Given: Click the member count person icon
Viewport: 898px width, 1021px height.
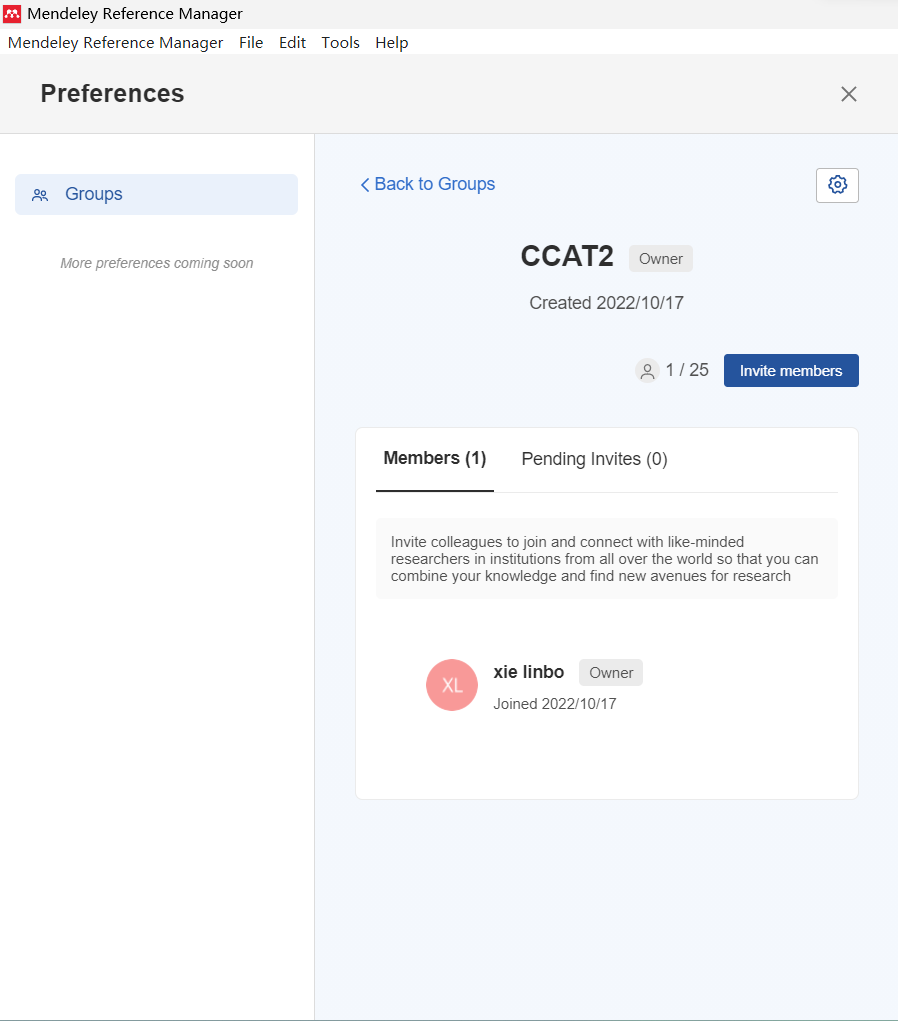Looking at the screenshot, I should click(647, 371).
